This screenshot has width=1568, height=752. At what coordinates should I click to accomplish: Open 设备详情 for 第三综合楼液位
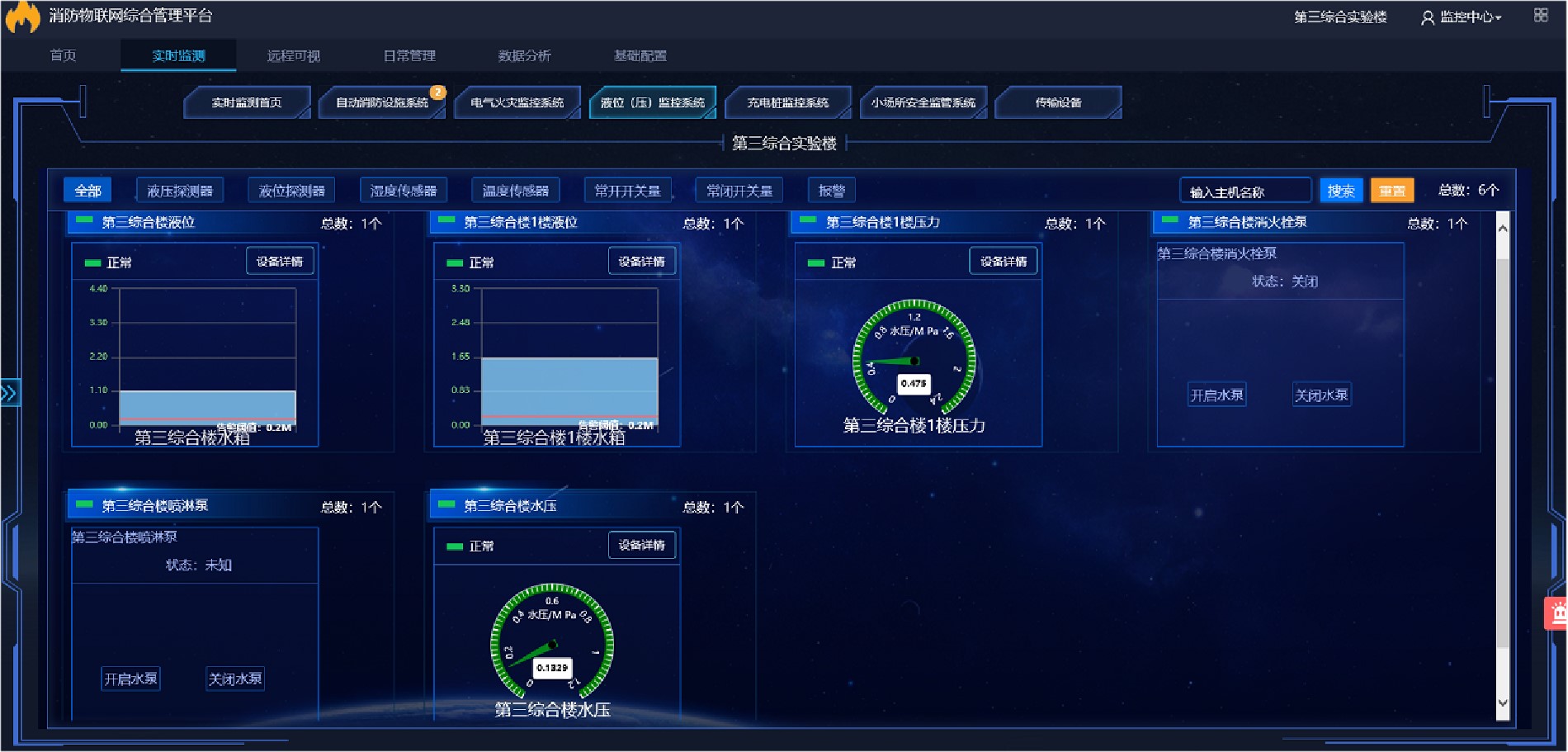click(x=280, y=262)
